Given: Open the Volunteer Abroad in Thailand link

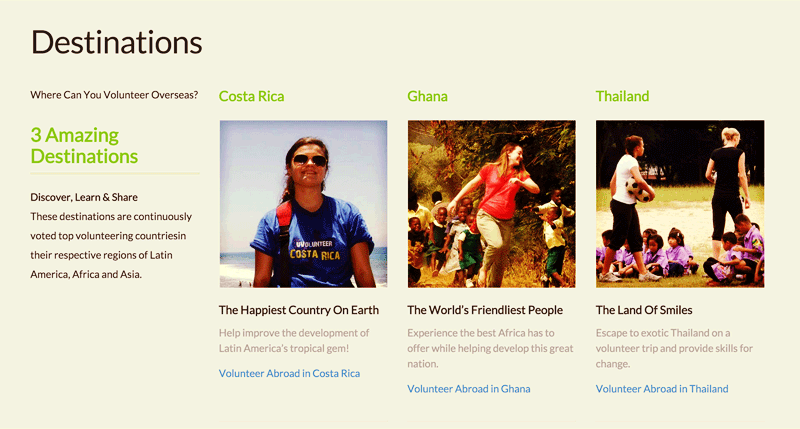Looking at the screenshot, I should (x=662, y=389).
